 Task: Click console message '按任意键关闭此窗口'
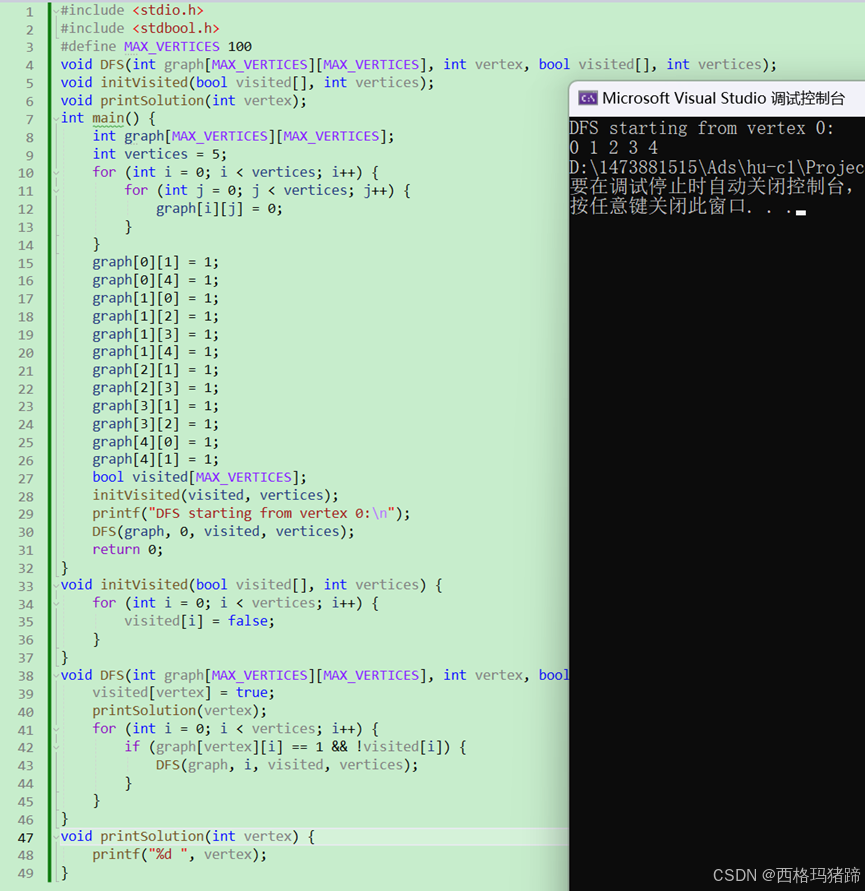click(658, 206)
